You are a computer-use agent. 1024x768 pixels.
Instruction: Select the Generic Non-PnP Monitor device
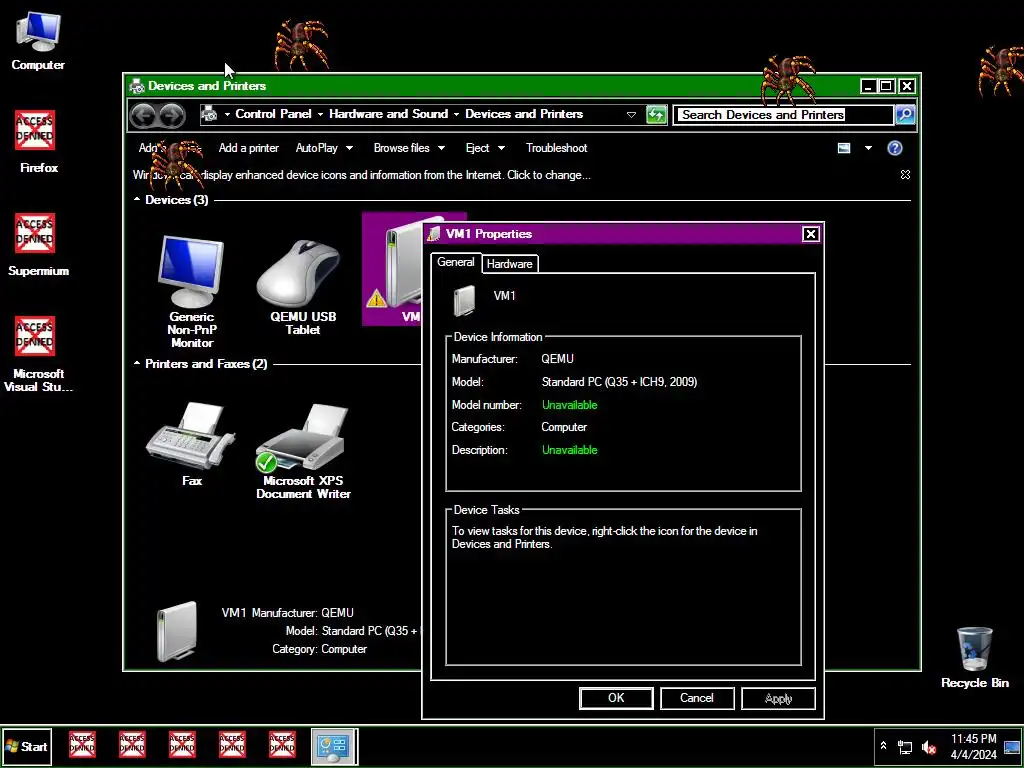pos(191,292)
